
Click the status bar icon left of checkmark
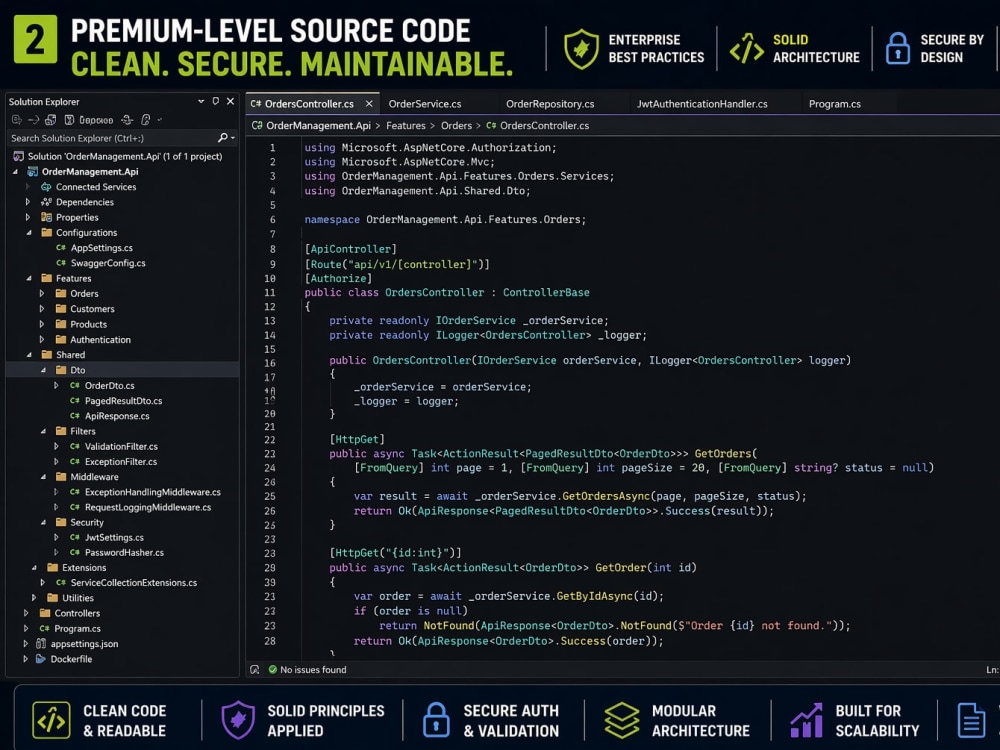click(x=254, y=670)
